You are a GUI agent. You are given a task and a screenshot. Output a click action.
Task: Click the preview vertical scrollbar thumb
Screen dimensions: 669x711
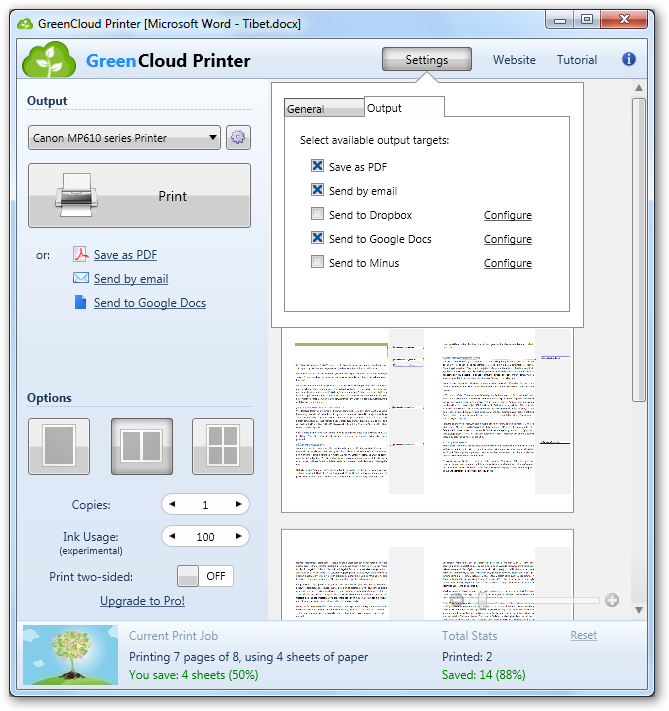639,250
